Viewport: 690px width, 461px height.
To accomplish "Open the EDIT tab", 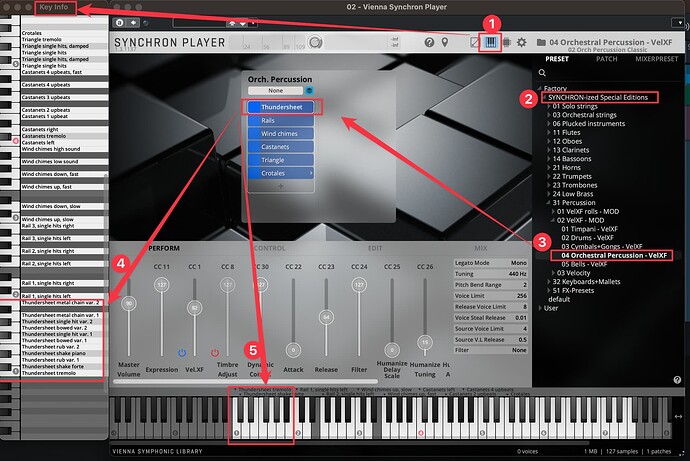I will 374,248.
